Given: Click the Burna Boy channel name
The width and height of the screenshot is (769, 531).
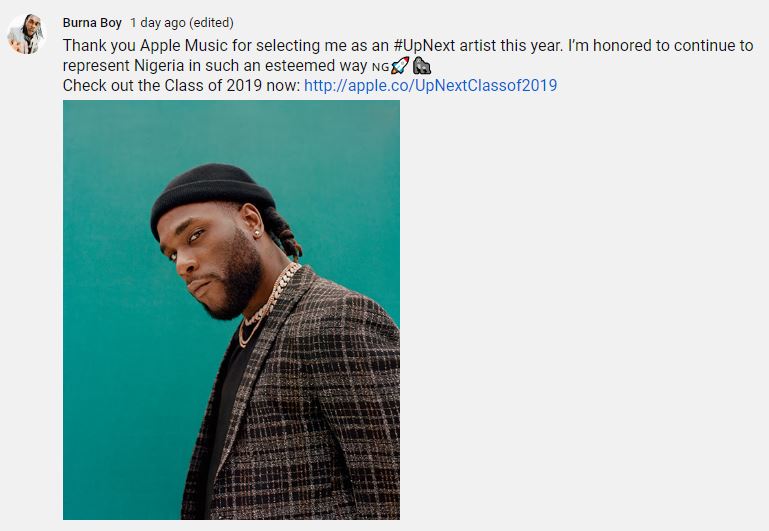Looking at the screenshot, I should (x=92, y=23).
